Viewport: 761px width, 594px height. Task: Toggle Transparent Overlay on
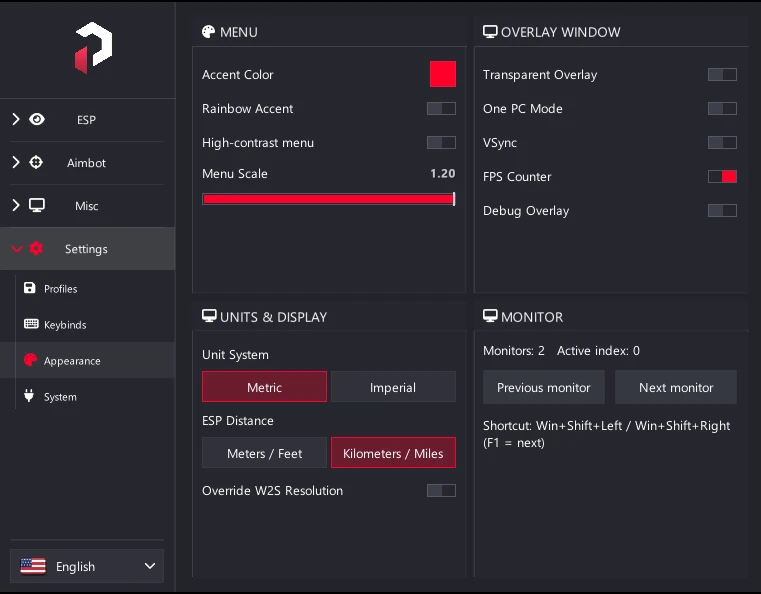pos(722,75)
